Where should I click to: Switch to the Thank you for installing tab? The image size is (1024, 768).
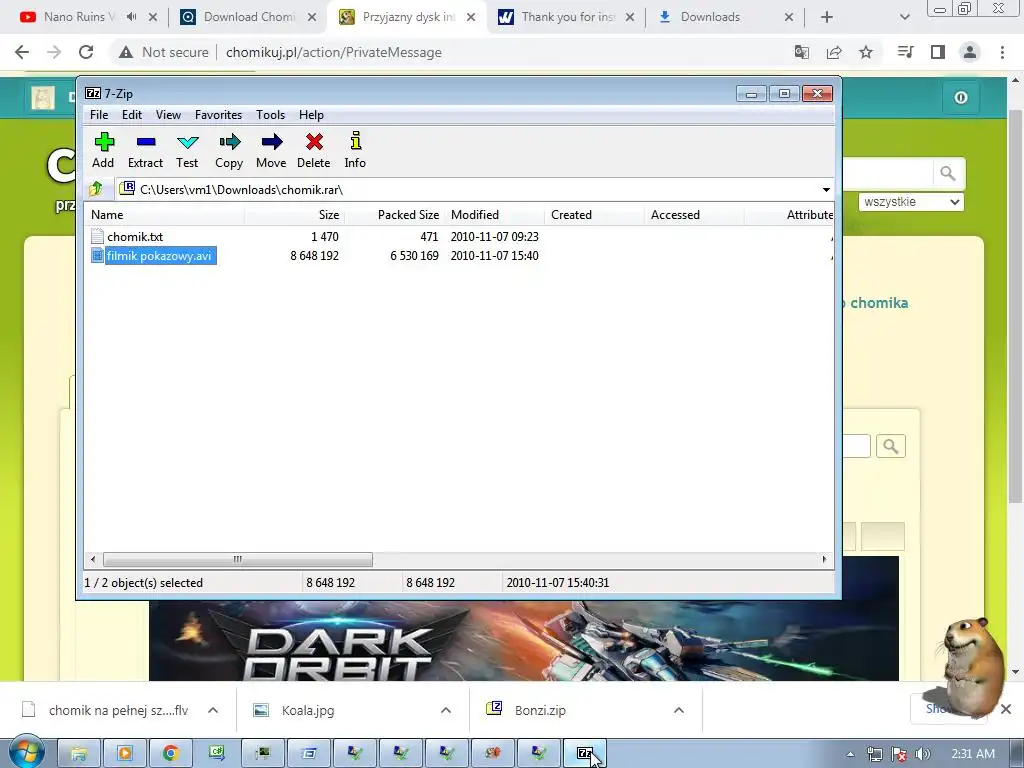click(568, 17)
